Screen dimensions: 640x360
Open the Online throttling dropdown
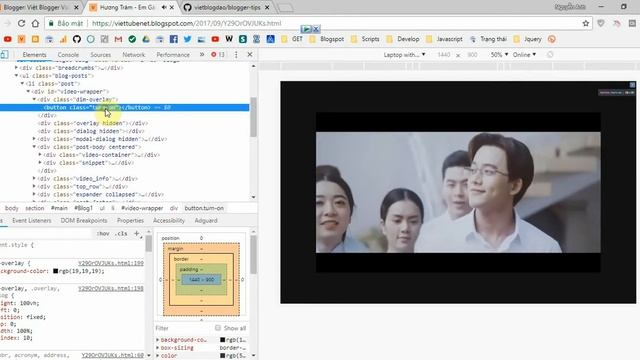pos(524,55)
